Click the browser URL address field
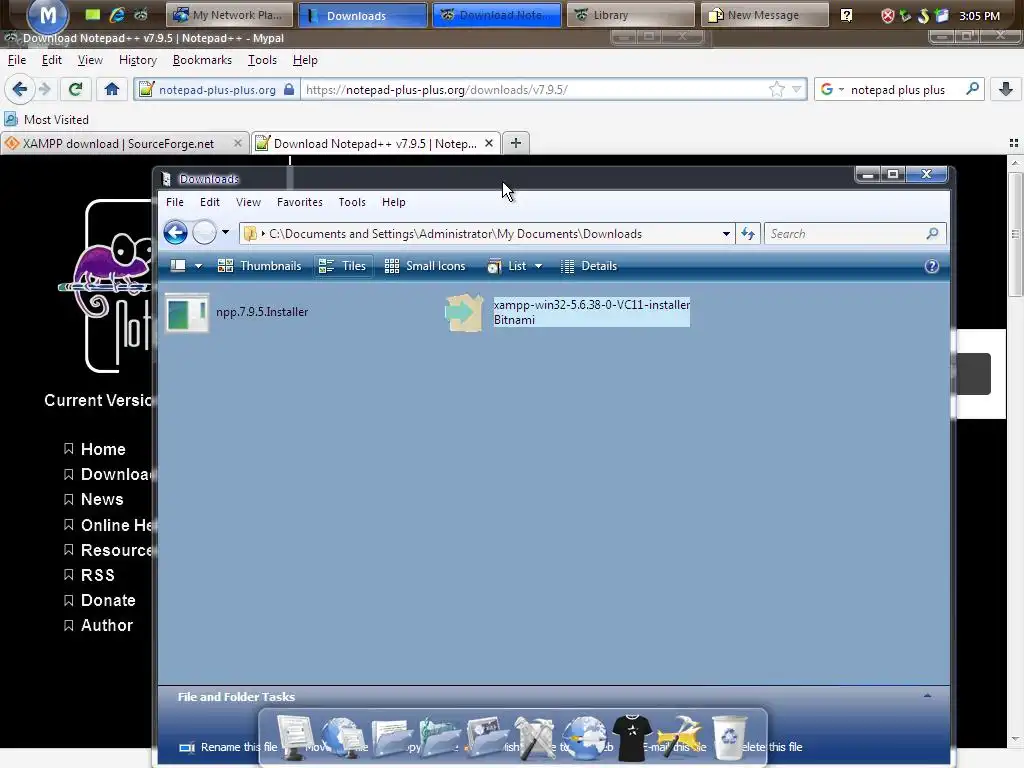The image size is (1024, 768). pos(536,89)
